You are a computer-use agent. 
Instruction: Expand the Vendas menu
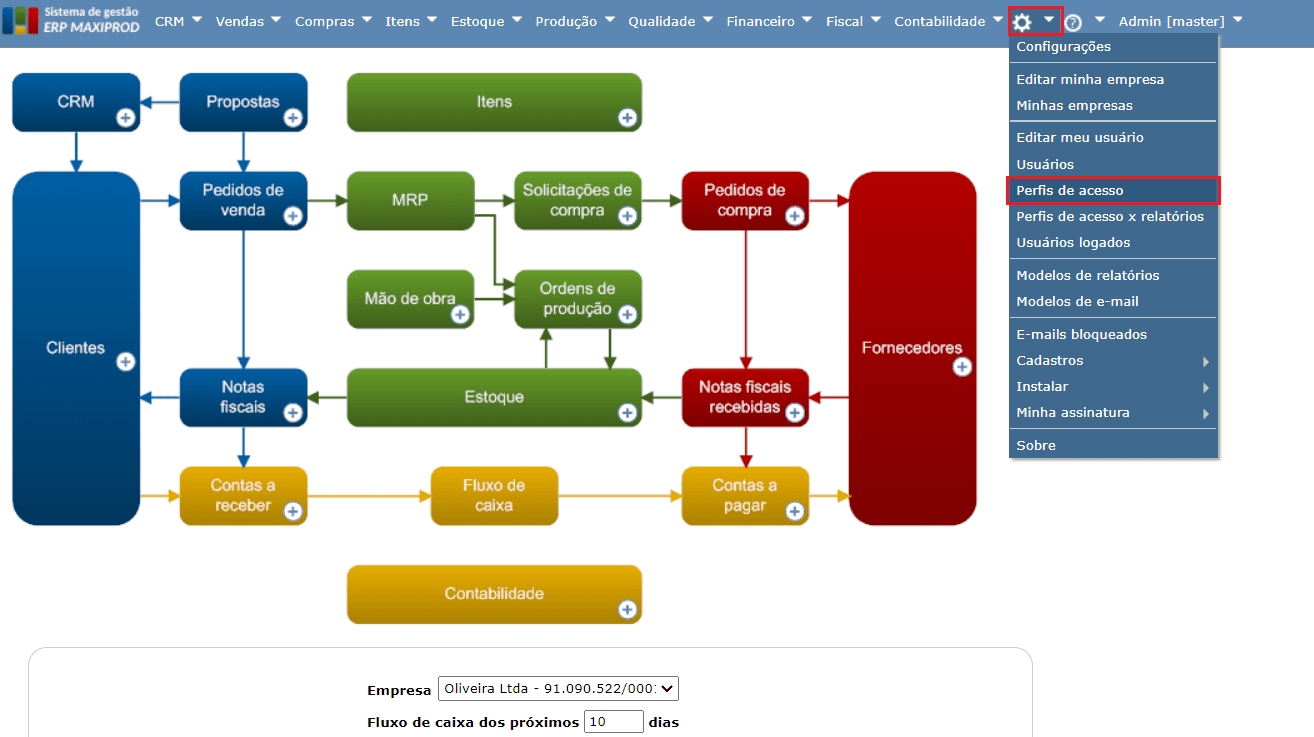(249, 21)
